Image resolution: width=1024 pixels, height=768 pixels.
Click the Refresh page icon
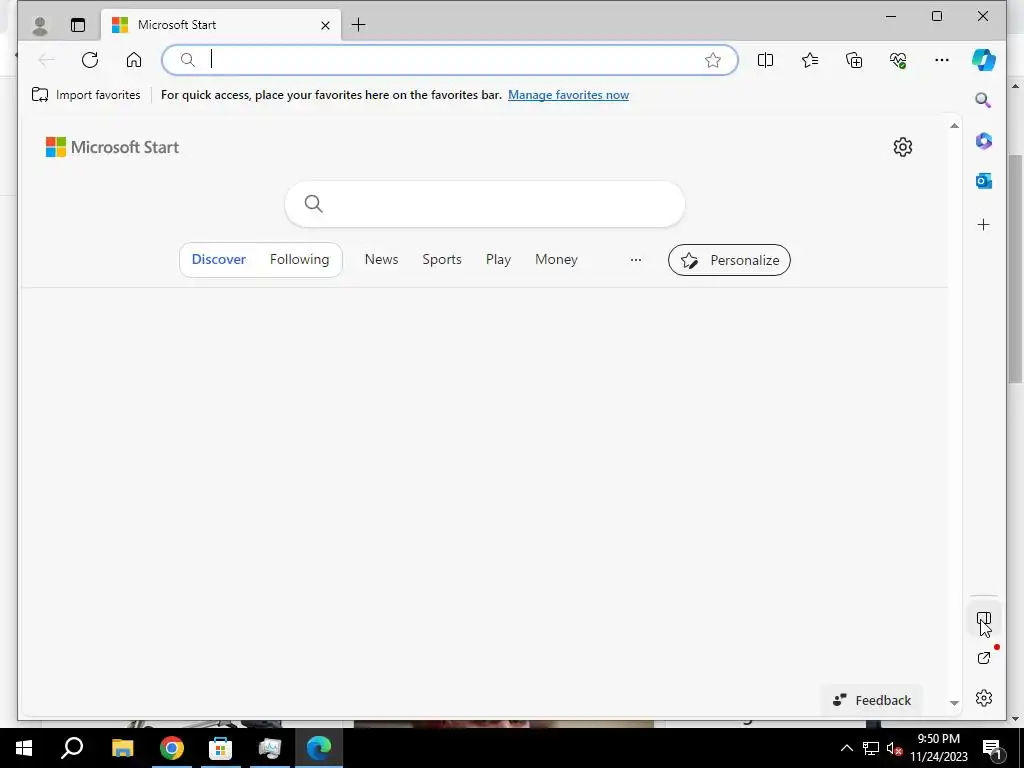click(90, 60)
